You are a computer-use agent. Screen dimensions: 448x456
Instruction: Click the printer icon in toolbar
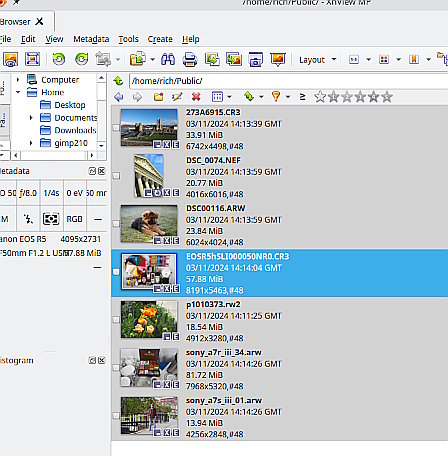[190, 60]
